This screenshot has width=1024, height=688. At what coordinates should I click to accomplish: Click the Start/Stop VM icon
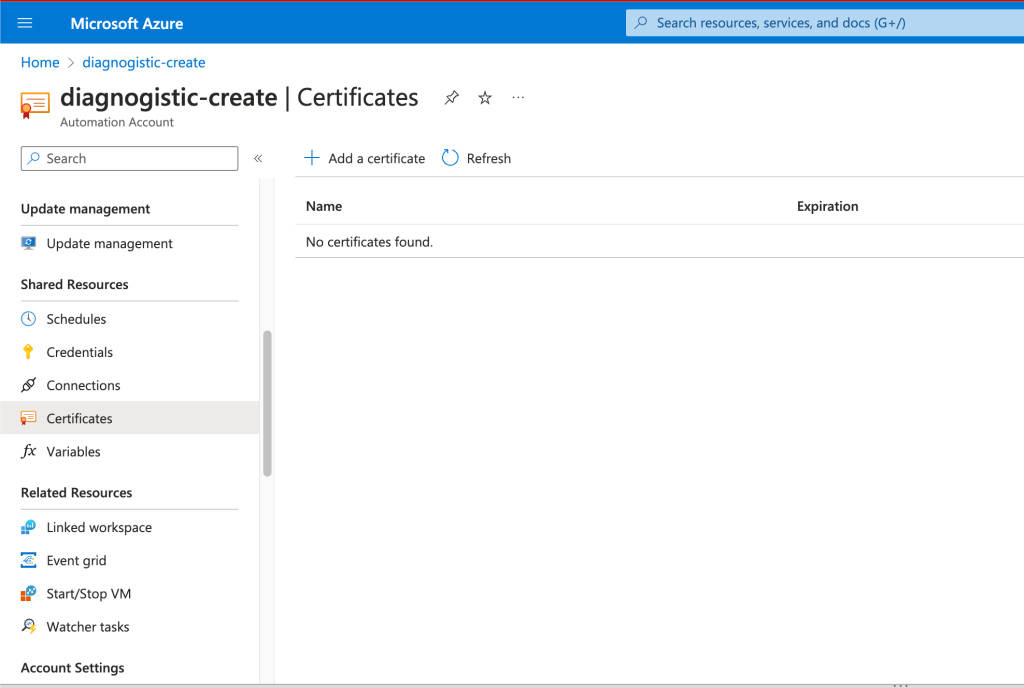pyautogui.click(x=28, y=593)
